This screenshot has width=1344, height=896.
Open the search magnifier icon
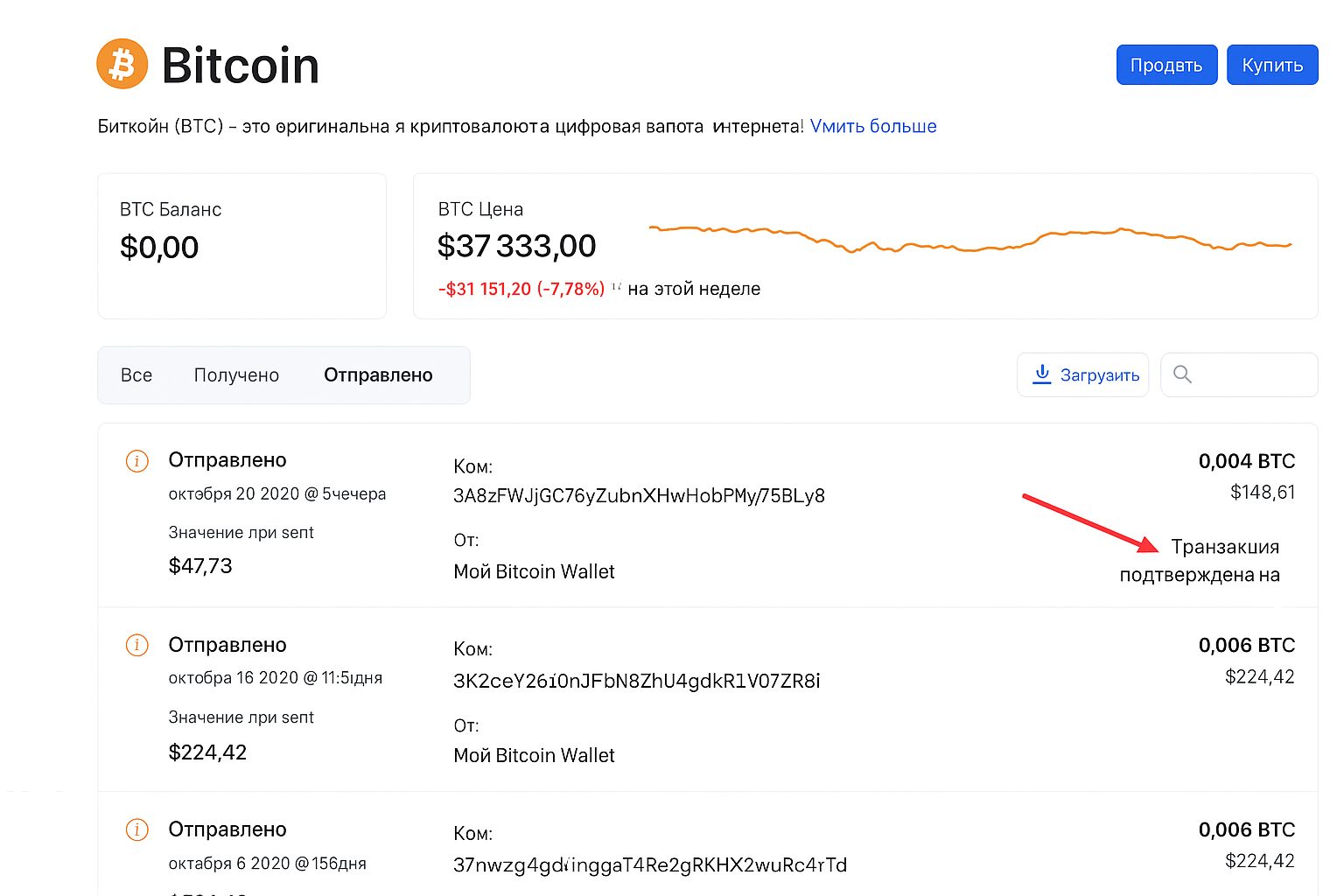(1183, 374)
